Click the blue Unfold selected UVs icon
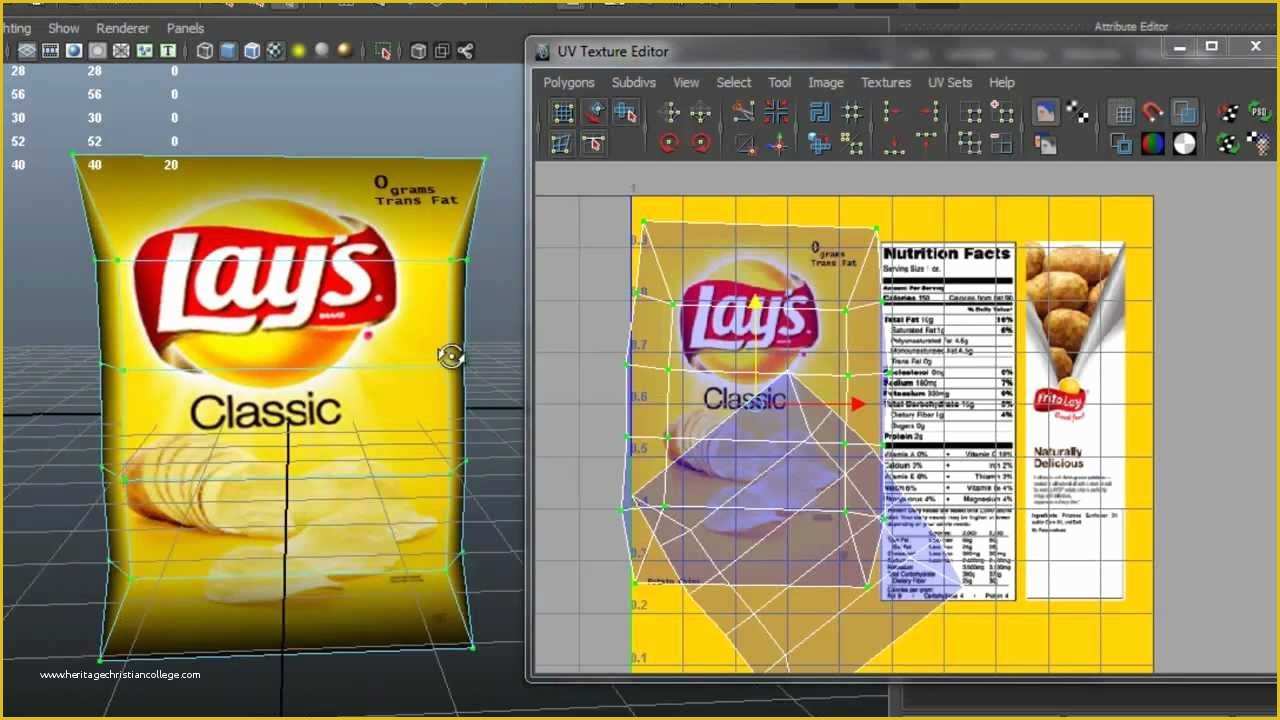Image resolution: width=1280 pixels, height=720 pixels. click(820, 143)
